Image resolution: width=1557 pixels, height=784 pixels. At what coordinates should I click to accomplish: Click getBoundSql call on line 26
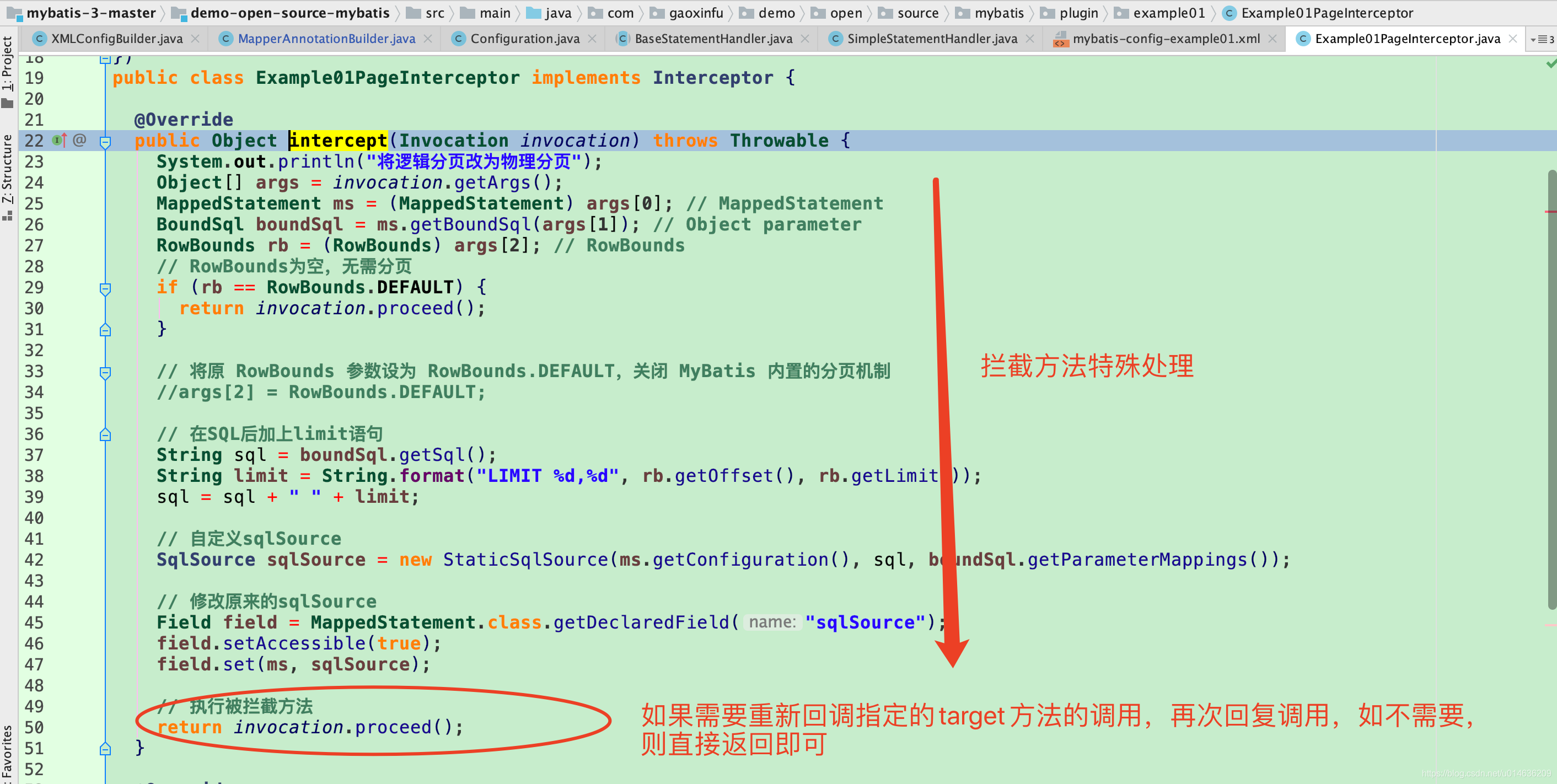[x=470, y=224]
